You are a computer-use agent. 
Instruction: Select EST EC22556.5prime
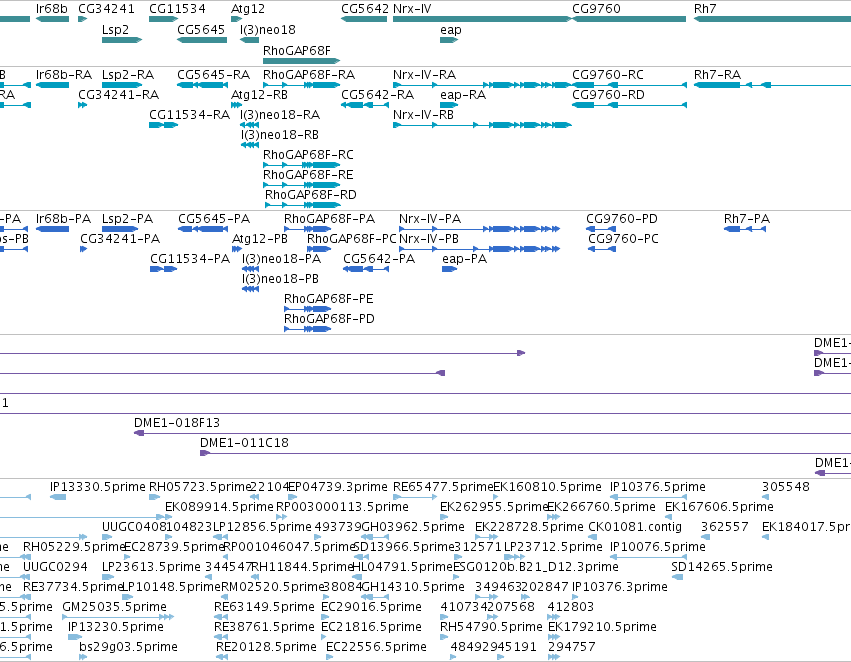click(x=376, y=647)
